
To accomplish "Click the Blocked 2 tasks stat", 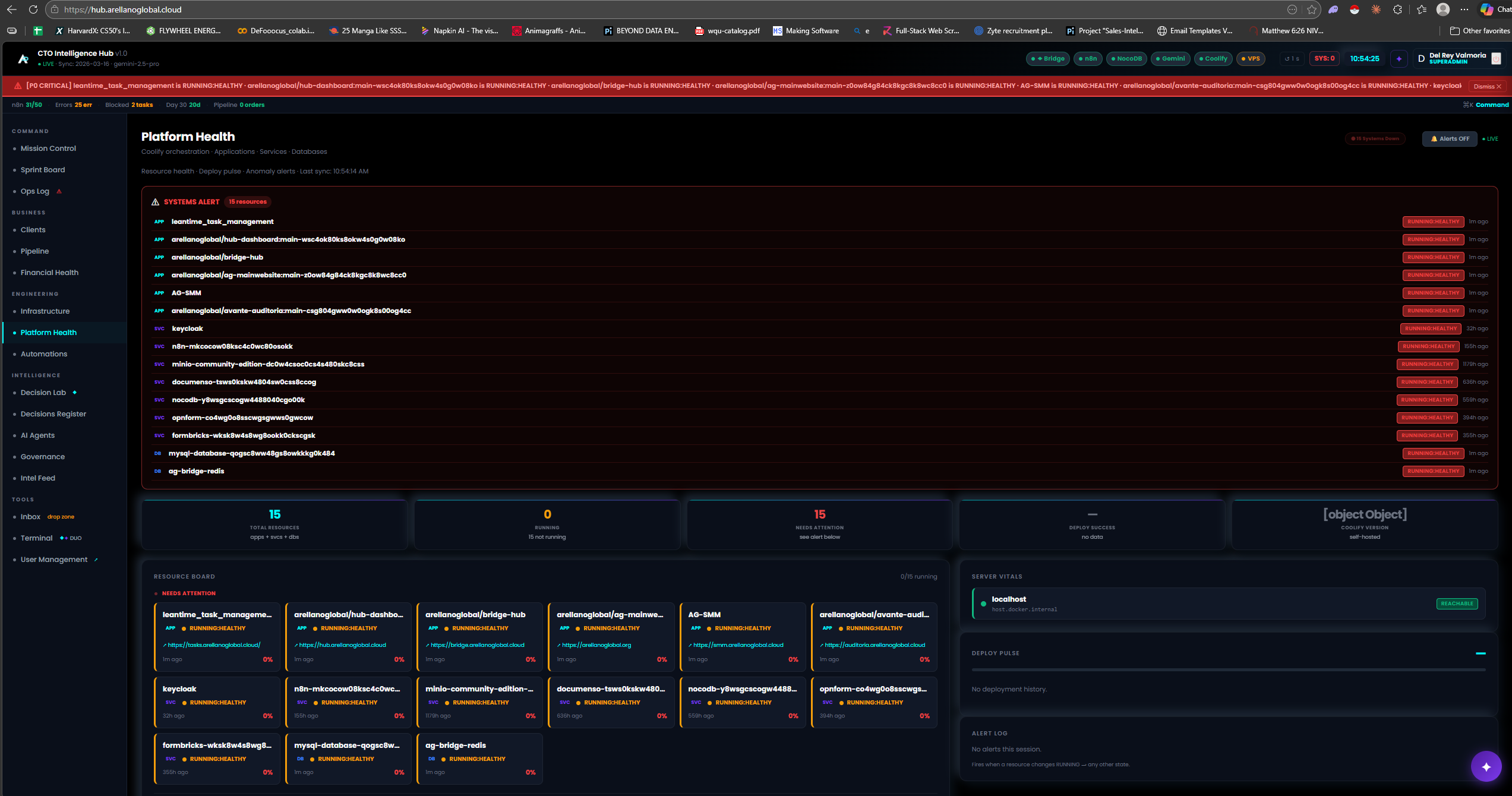I will (x=129, y=105).
